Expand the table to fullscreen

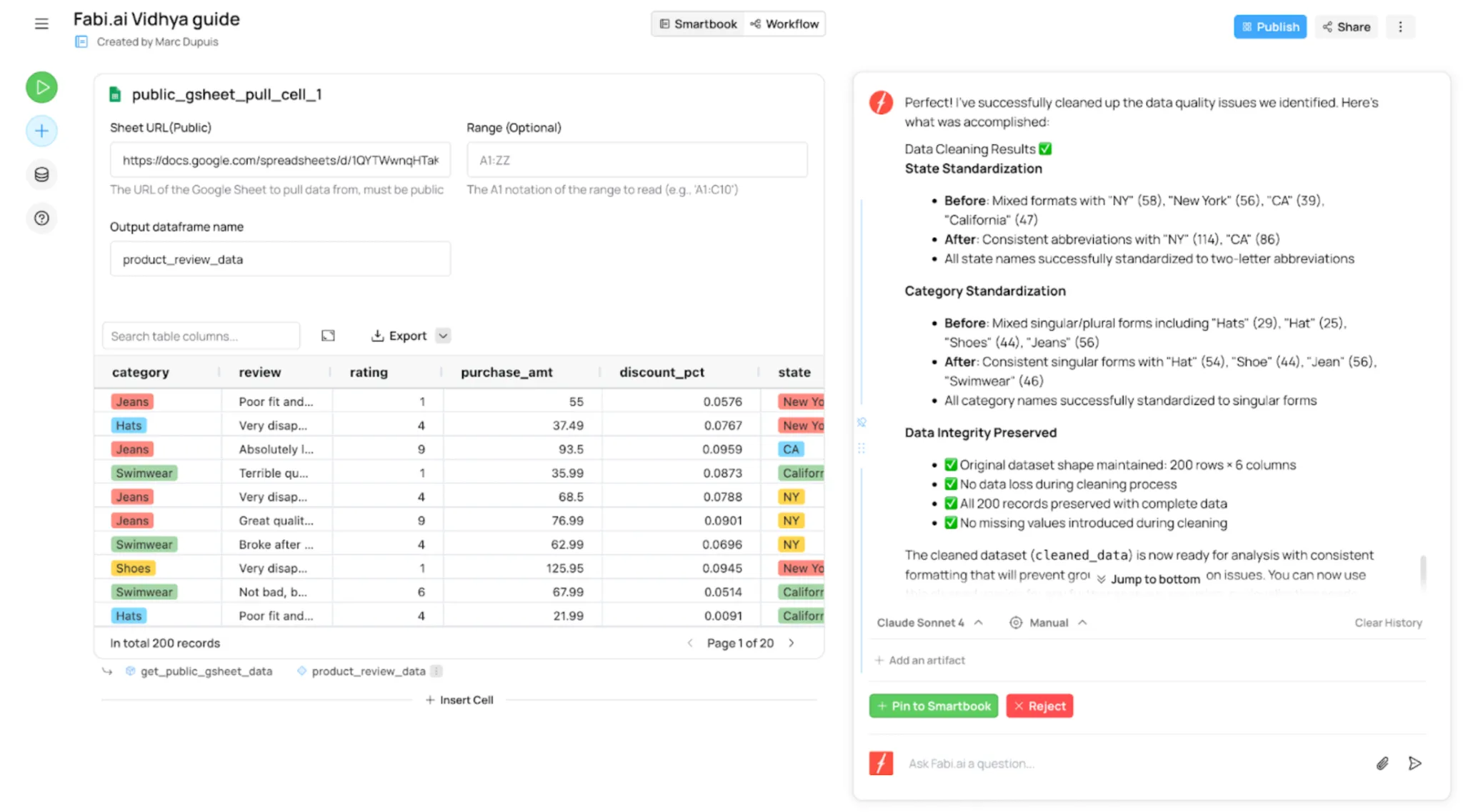pos(328,336)
